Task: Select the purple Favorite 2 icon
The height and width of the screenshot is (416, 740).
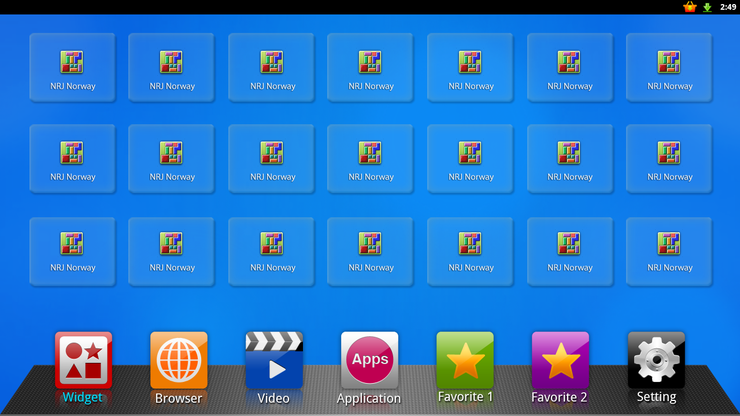Action: (x=560, y=360)
